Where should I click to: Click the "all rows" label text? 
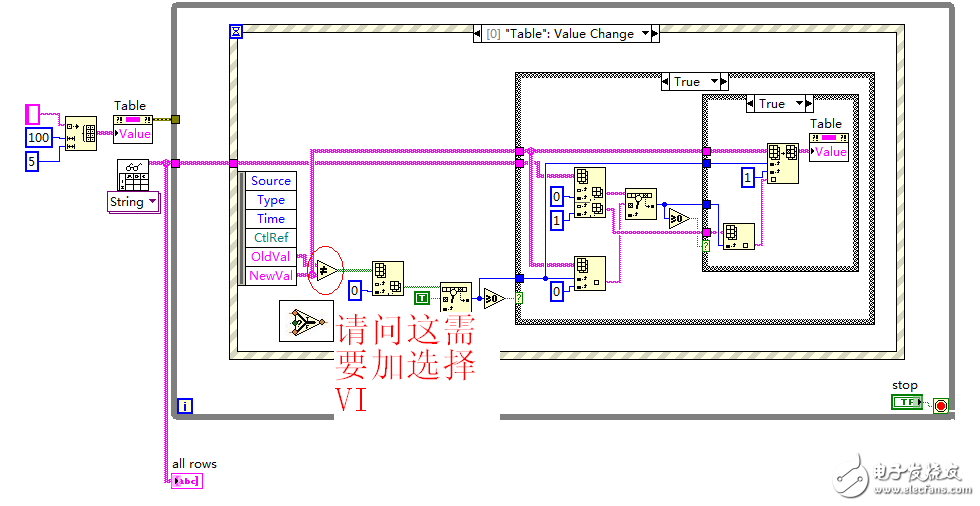pos(194,464)
